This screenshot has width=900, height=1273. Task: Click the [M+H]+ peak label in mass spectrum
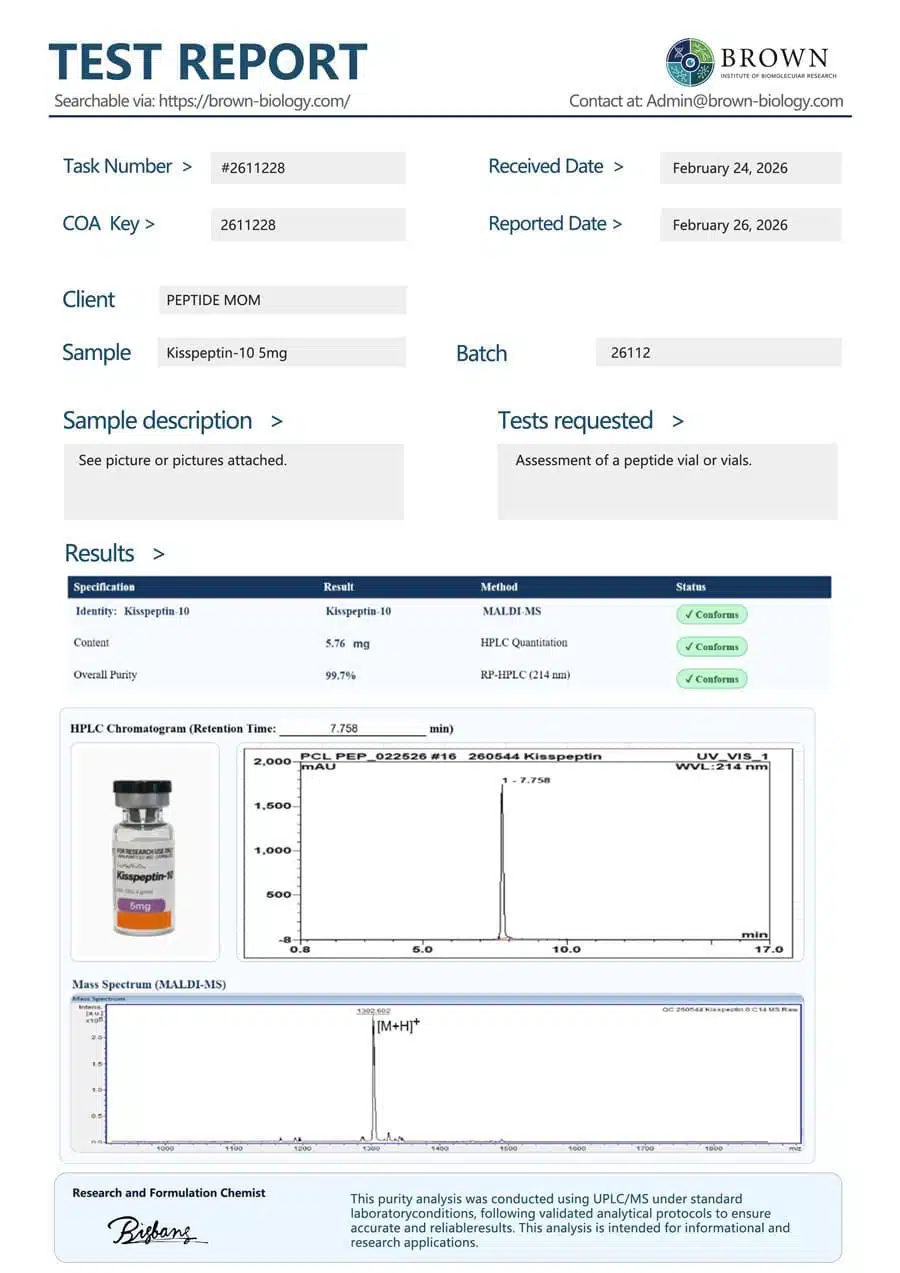398,1026
